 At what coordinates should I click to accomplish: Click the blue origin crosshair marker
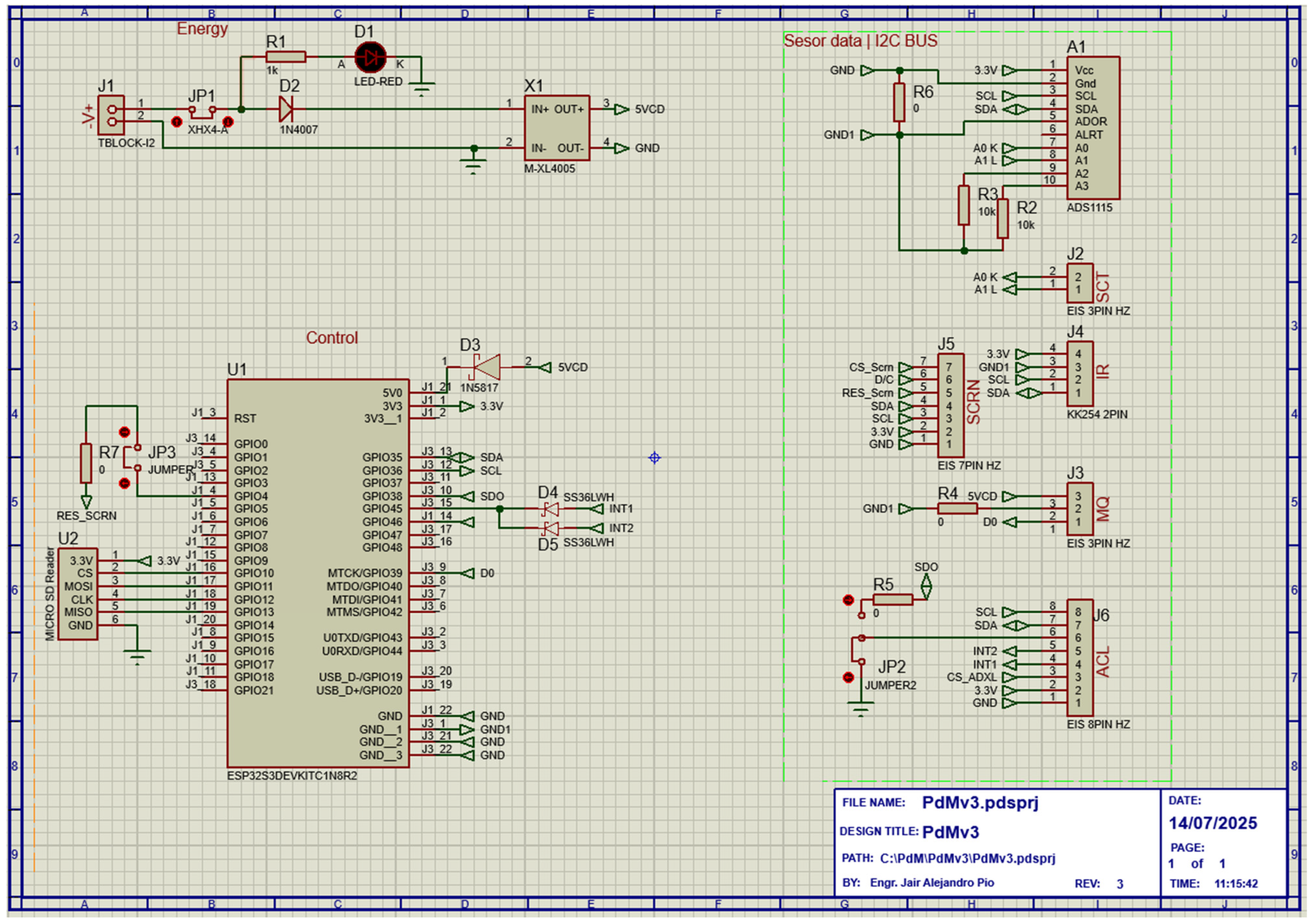[x=655, y=458]
